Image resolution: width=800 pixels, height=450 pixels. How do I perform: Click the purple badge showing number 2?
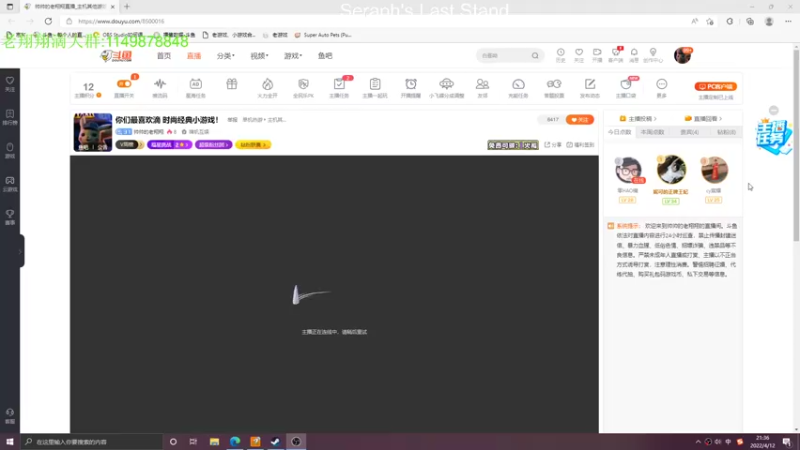[x=170, y=145]
